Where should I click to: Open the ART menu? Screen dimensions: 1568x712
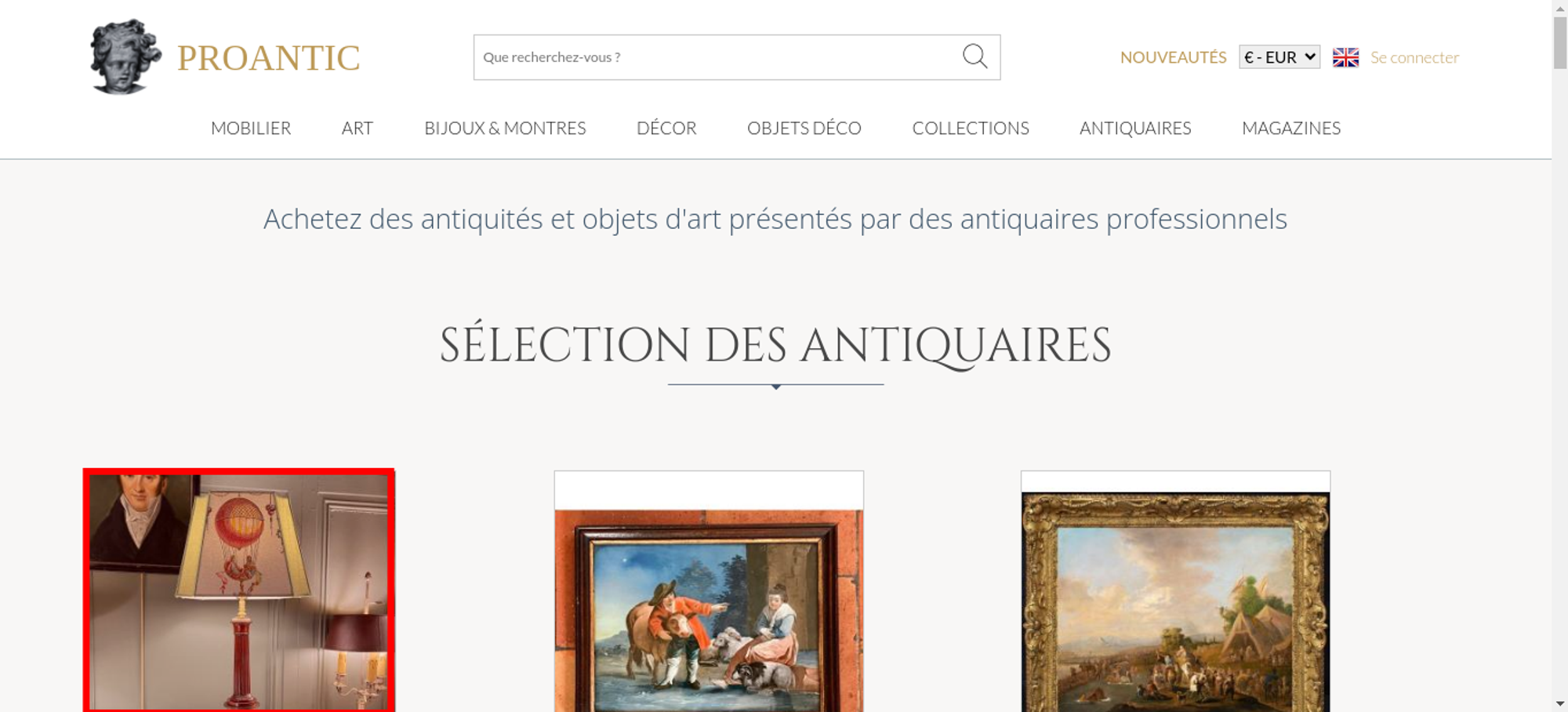point(358,128)
